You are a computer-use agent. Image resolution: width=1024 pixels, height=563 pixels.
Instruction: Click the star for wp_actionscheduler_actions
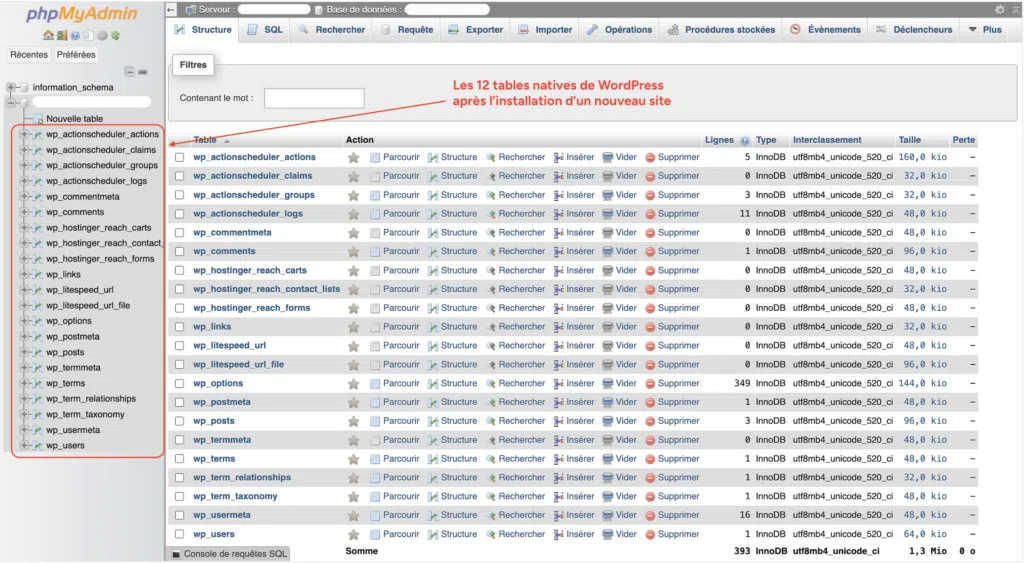coord(353,157)
